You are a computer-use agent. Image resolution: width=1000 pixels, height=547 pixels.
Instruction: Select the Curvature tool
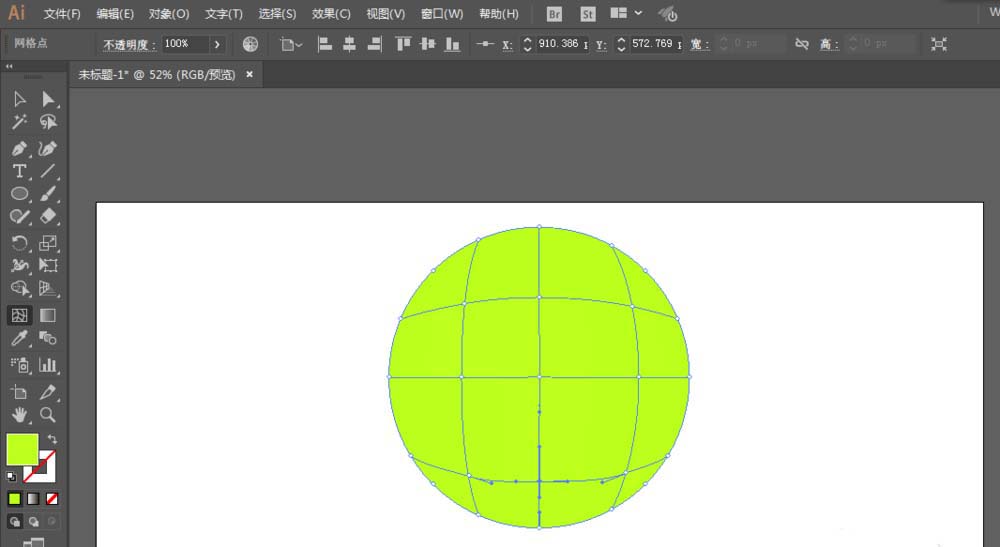click(48, 149)
